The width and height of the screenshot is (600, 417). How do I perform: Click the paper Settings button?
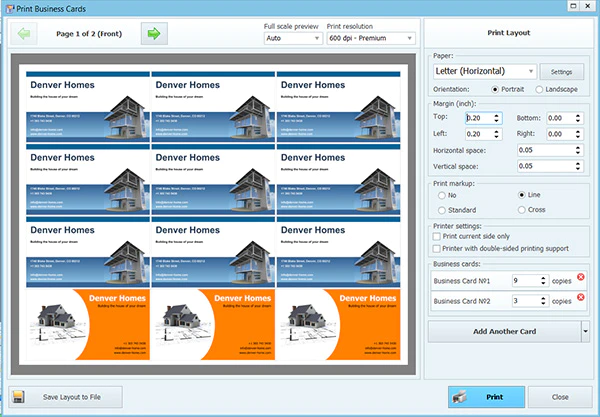(562, 72)
